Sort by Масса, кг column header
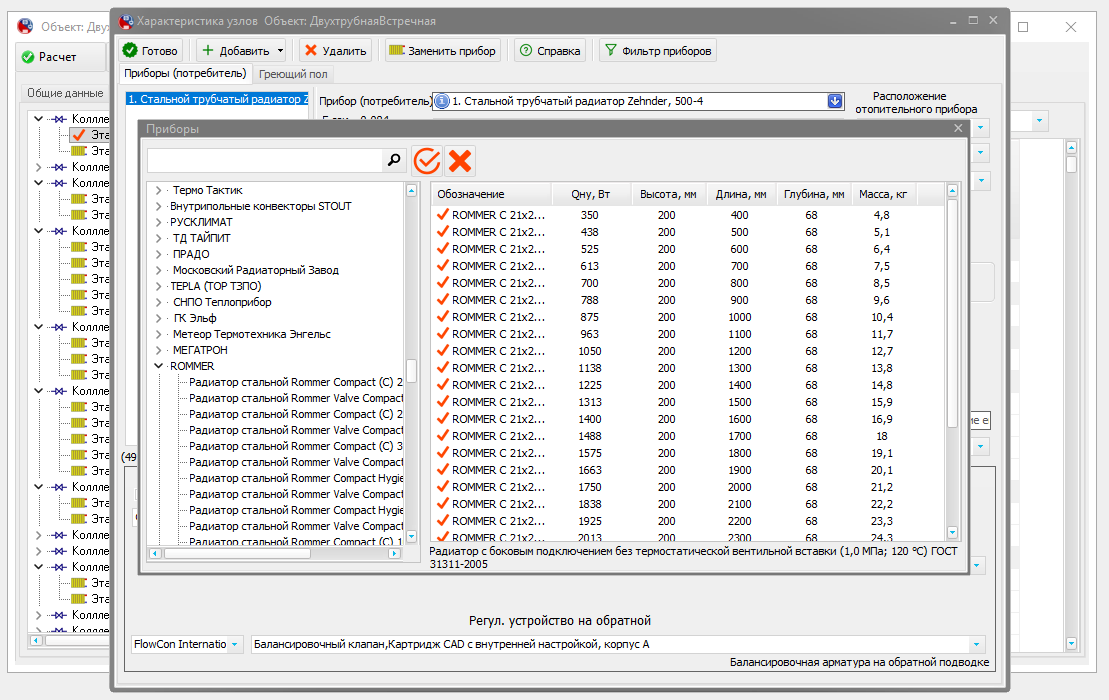 pos(883,194)
